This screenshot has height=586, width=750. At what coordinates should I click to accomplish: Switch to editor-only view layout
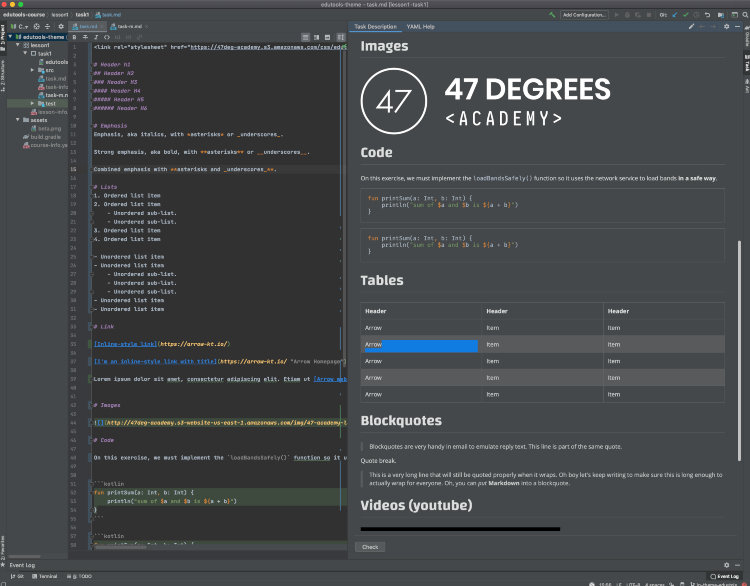tap(305, 37)
